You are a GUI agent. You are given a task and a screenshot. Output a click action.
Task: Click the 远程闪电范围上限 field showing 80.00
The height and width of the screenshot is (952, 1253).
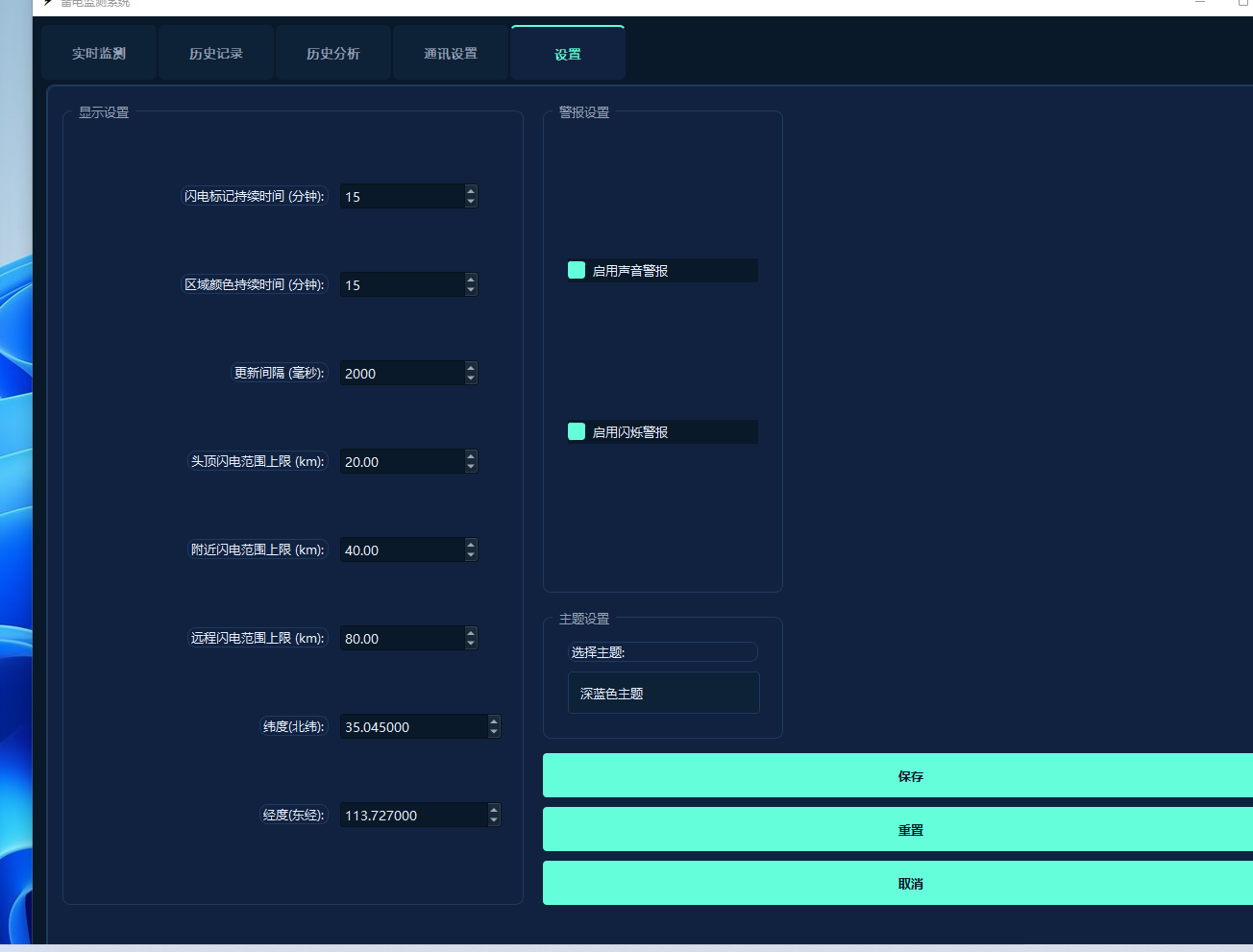[402, 638]
